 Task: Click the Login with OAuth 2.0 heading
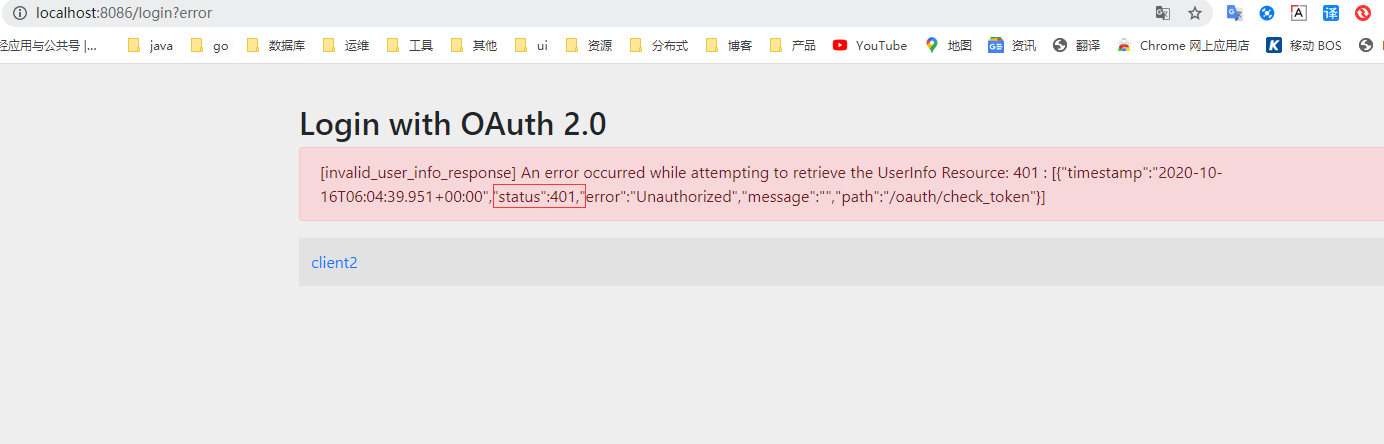[x=453, y=124]
